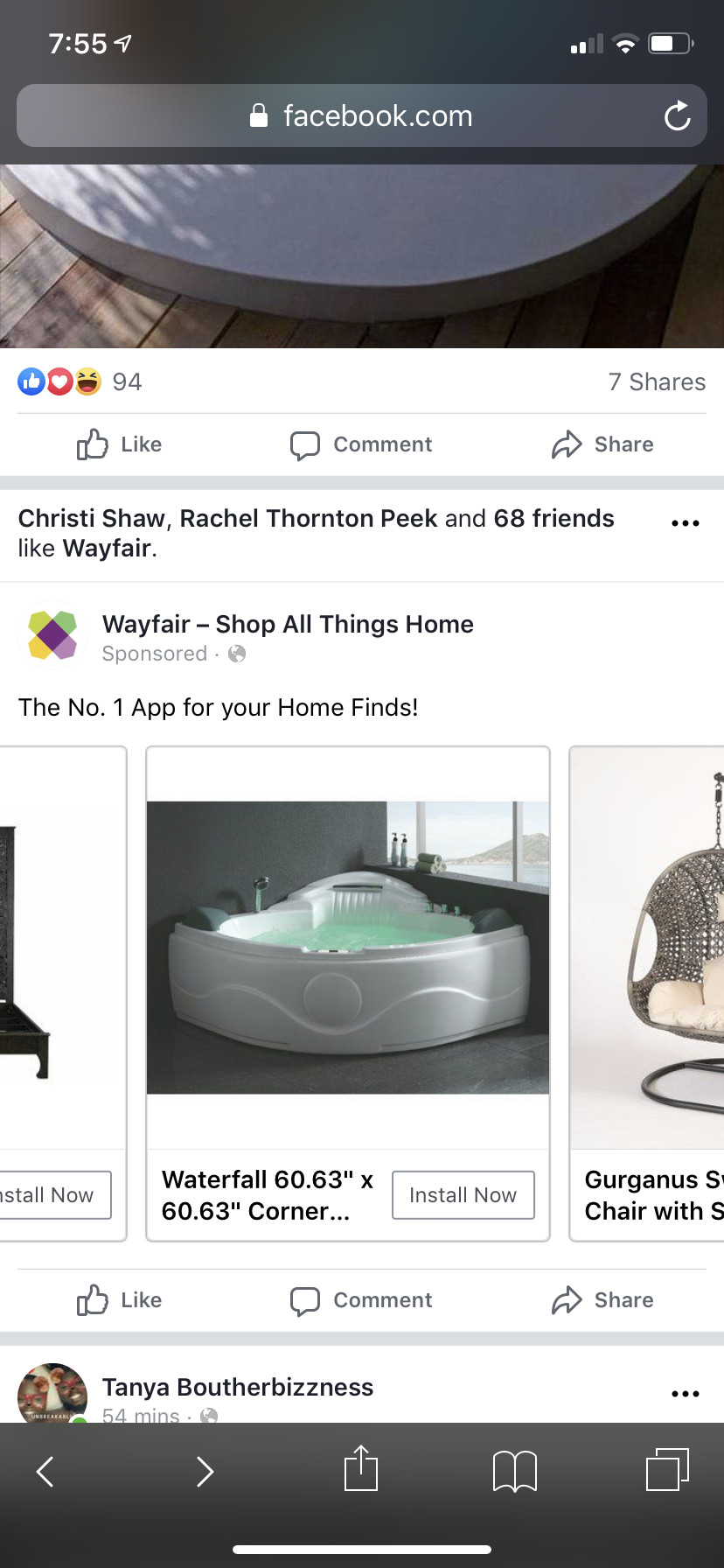Screen dimensions: 724x1568
Task: Like the top photo post
Action: [x=120, y=444]
